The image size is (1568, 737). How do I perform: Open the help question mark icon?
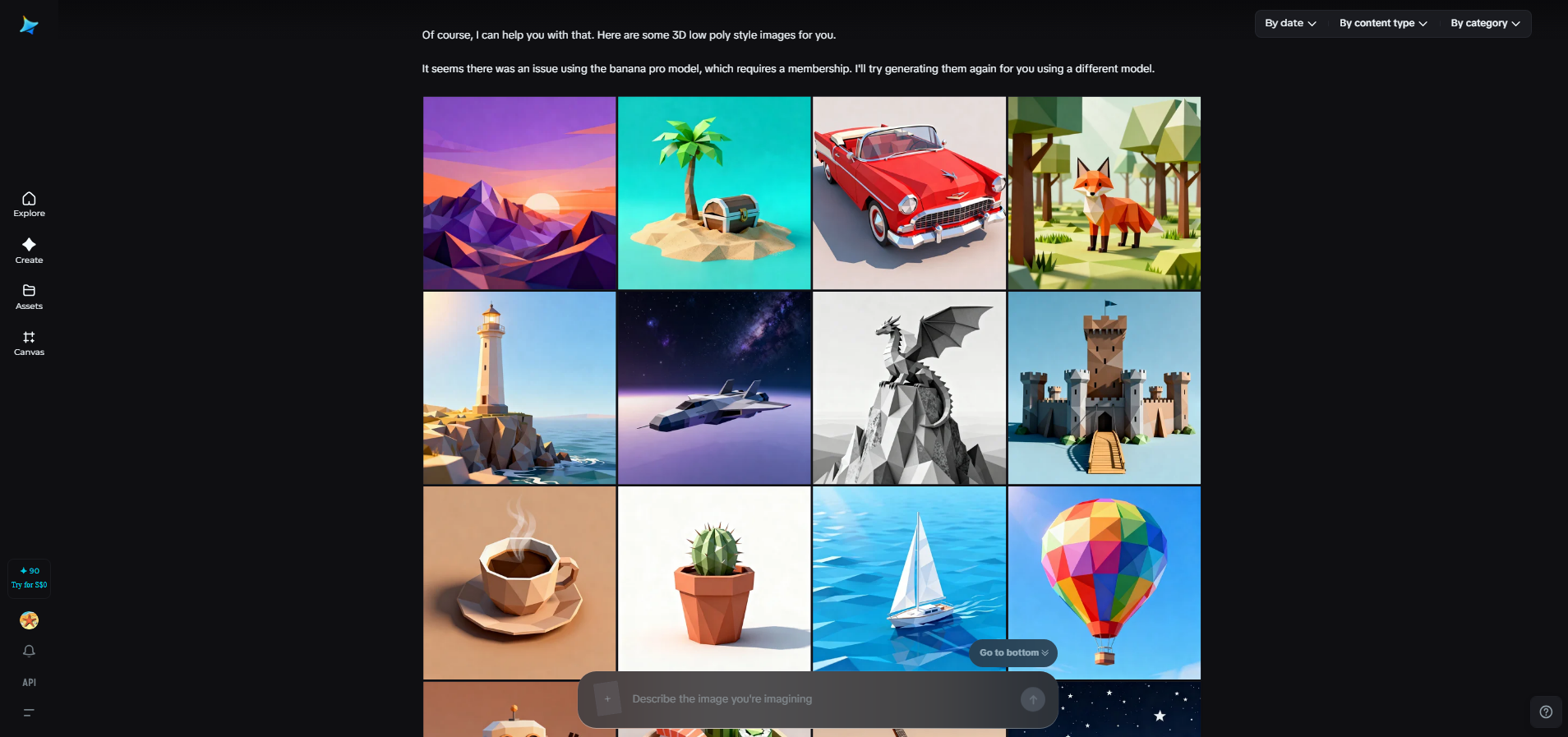coord(1546,712)
